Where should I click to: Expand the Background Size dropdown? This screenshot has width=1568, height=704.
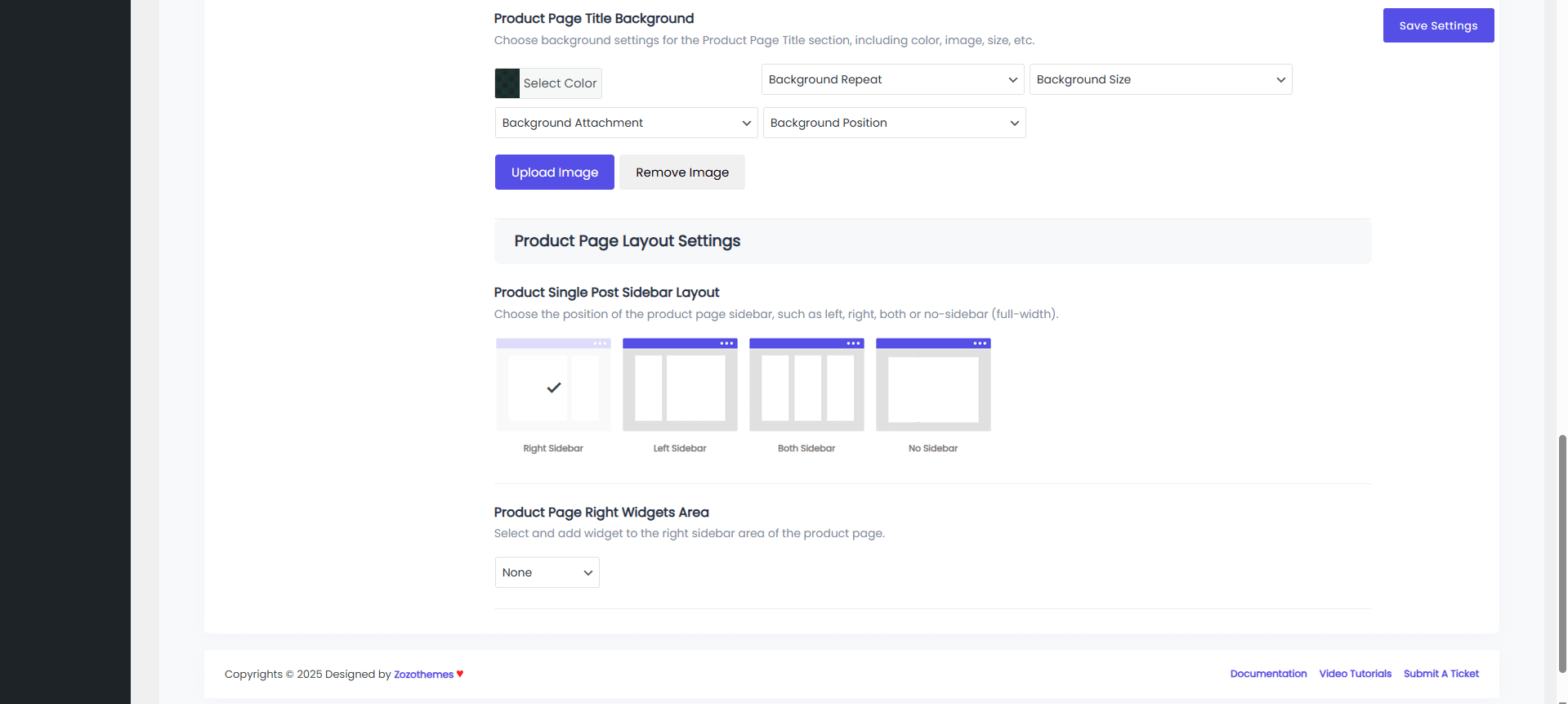[1160, 79]
